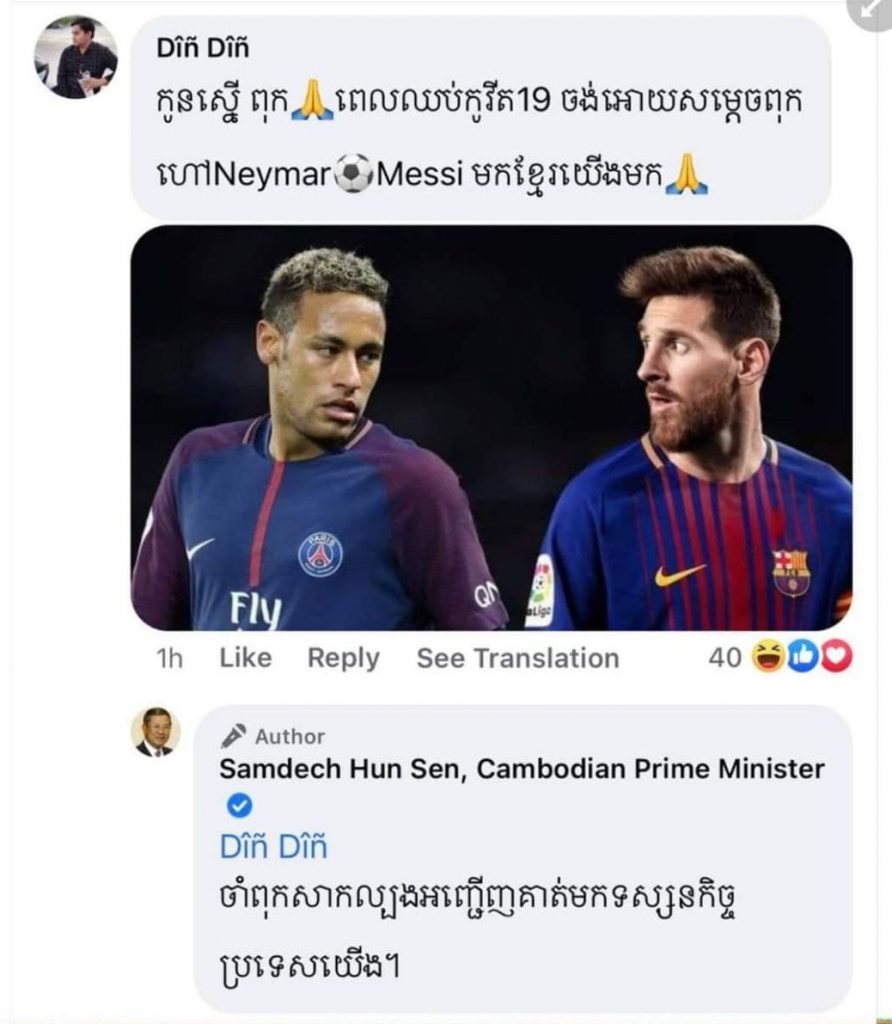This screenshot has width=892, height=1024.
Task: Click See Translation for the comment
Action: pos(517,658)
